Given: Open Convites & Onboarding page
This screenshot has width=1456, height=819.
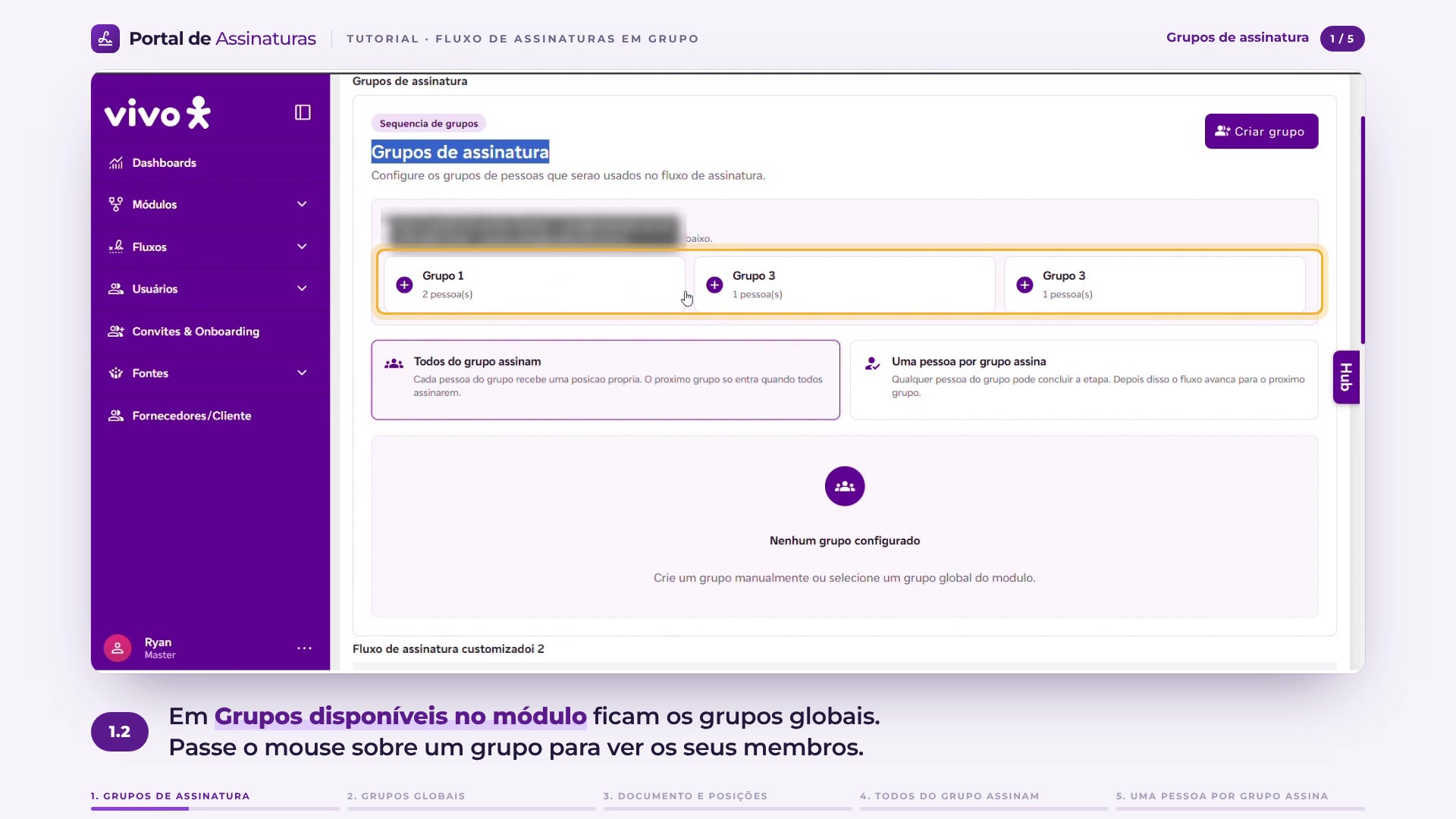Looking at the screenshot, I should [x=210, y=331].
